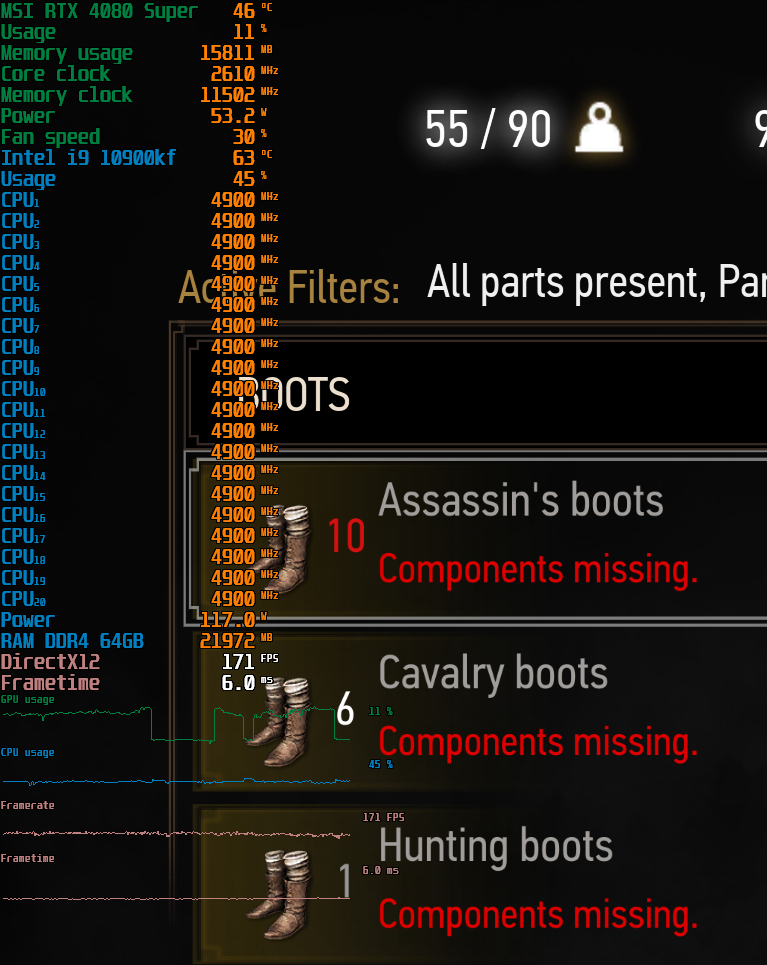Click the 'All parts present' filter text
767x965 pixels.
pos(564,282)
